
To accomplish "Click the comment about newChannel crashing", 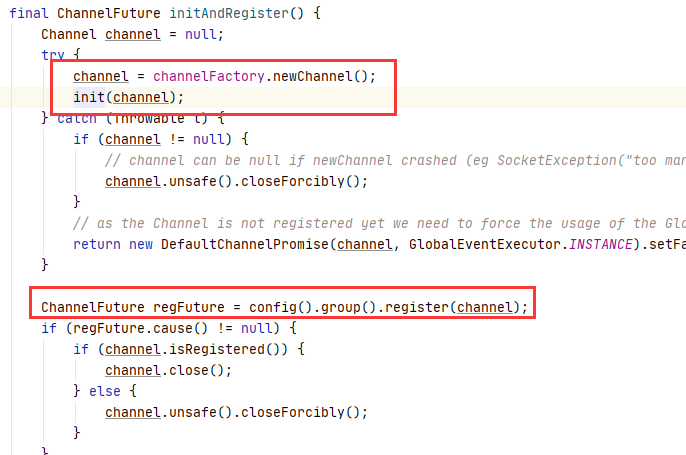I will 396,160.
